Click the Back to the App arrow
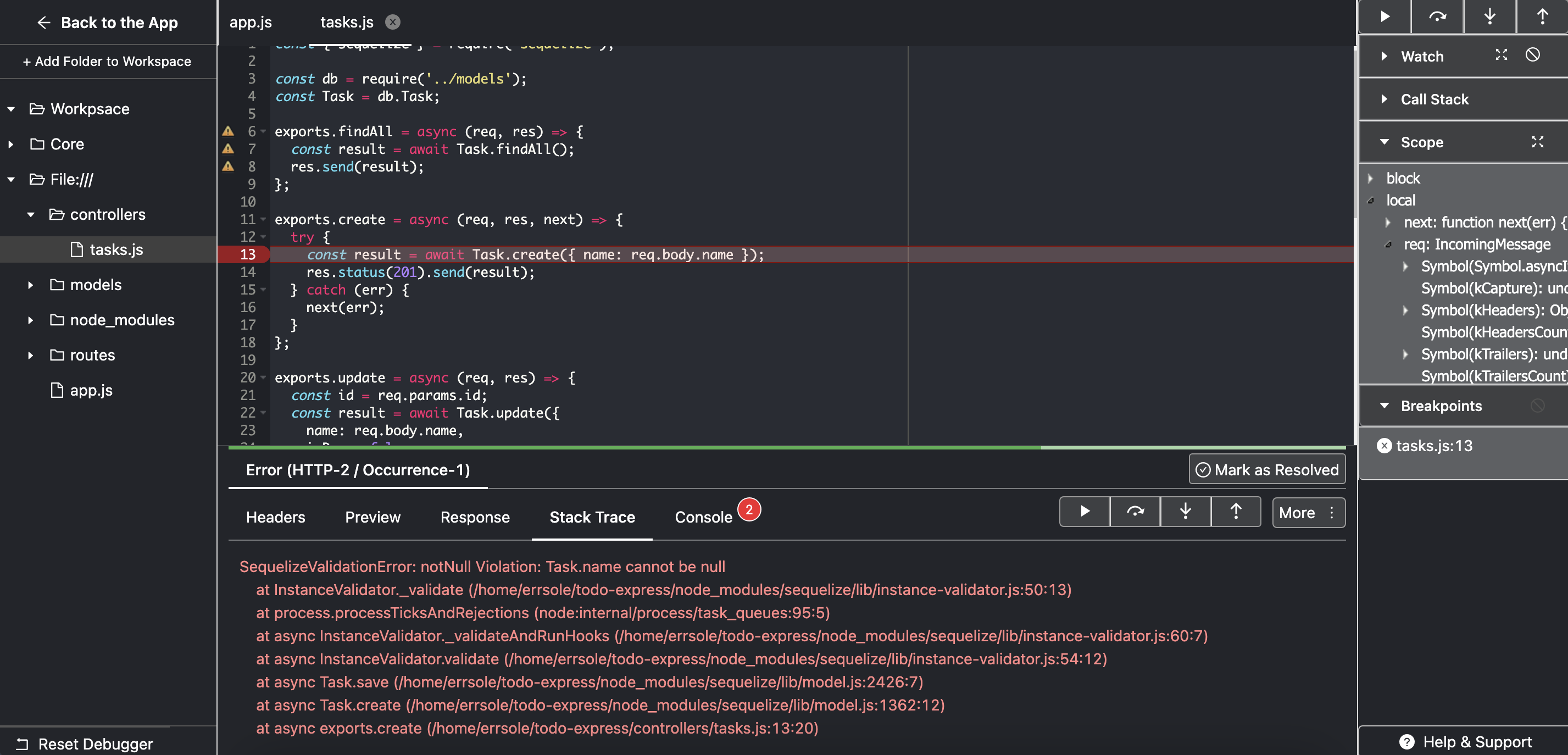 [44, 23]
